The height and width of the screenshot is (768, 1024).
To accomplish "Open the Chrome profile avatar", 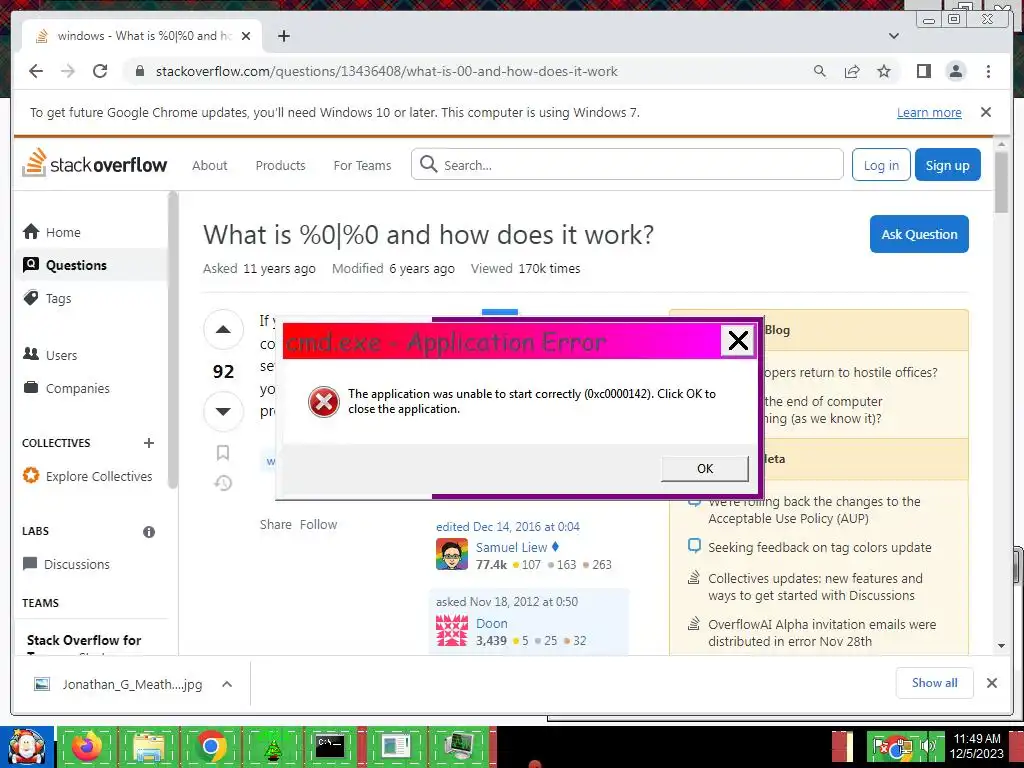I will (x=956, y=71).
